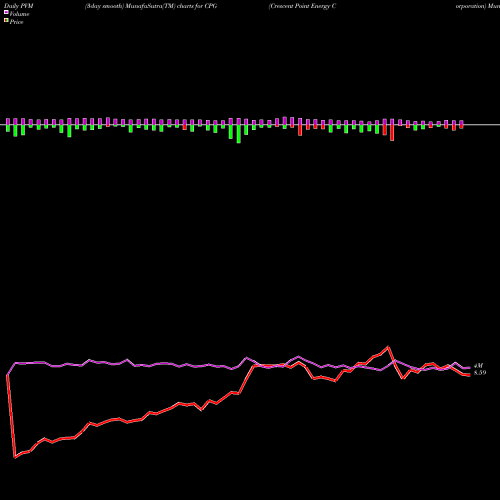
Task: Click the '4M' volume value label
Action: tap(478, 366)
